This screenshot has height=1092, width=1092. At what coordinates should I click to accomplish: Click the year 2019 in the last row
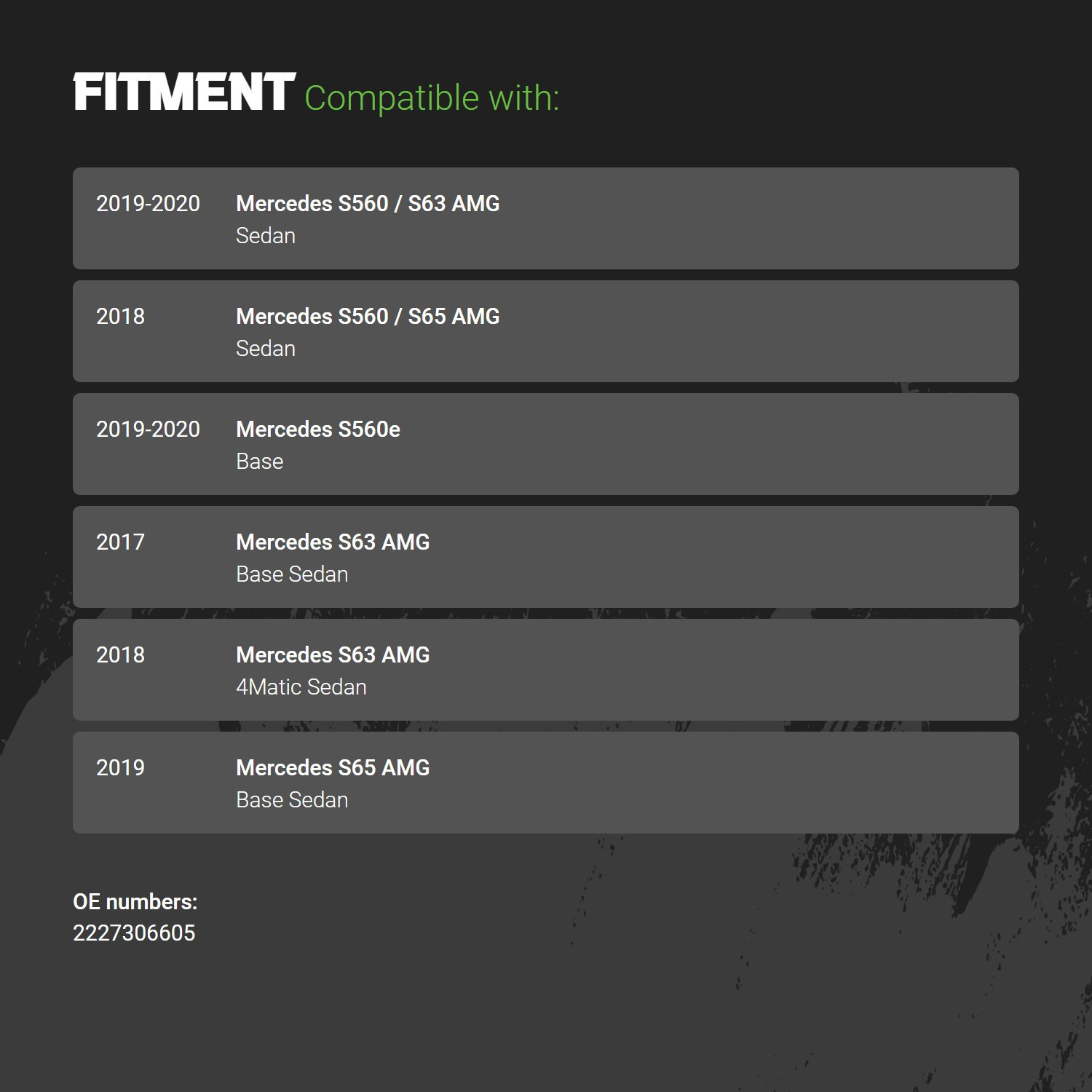click(x=120, y=768)
